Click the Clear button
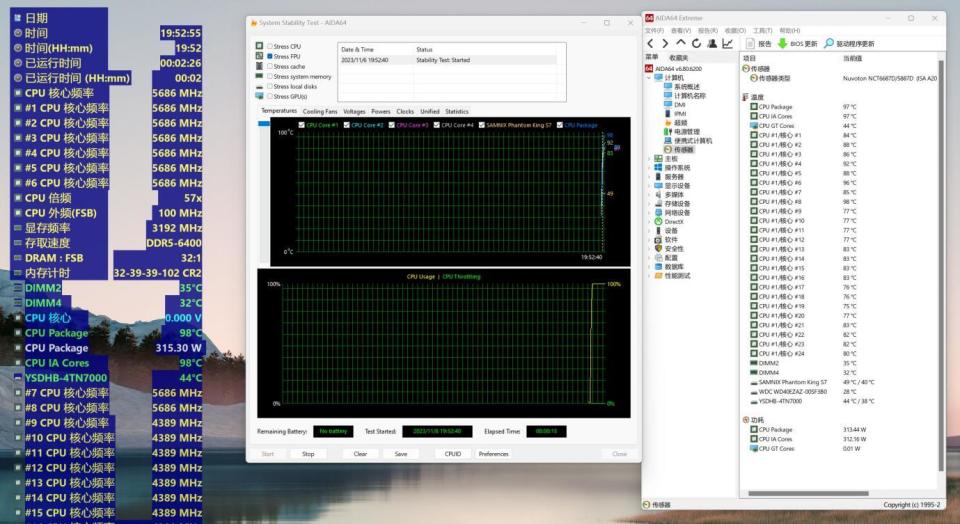The image size is (960, 524). click(360, 454)
